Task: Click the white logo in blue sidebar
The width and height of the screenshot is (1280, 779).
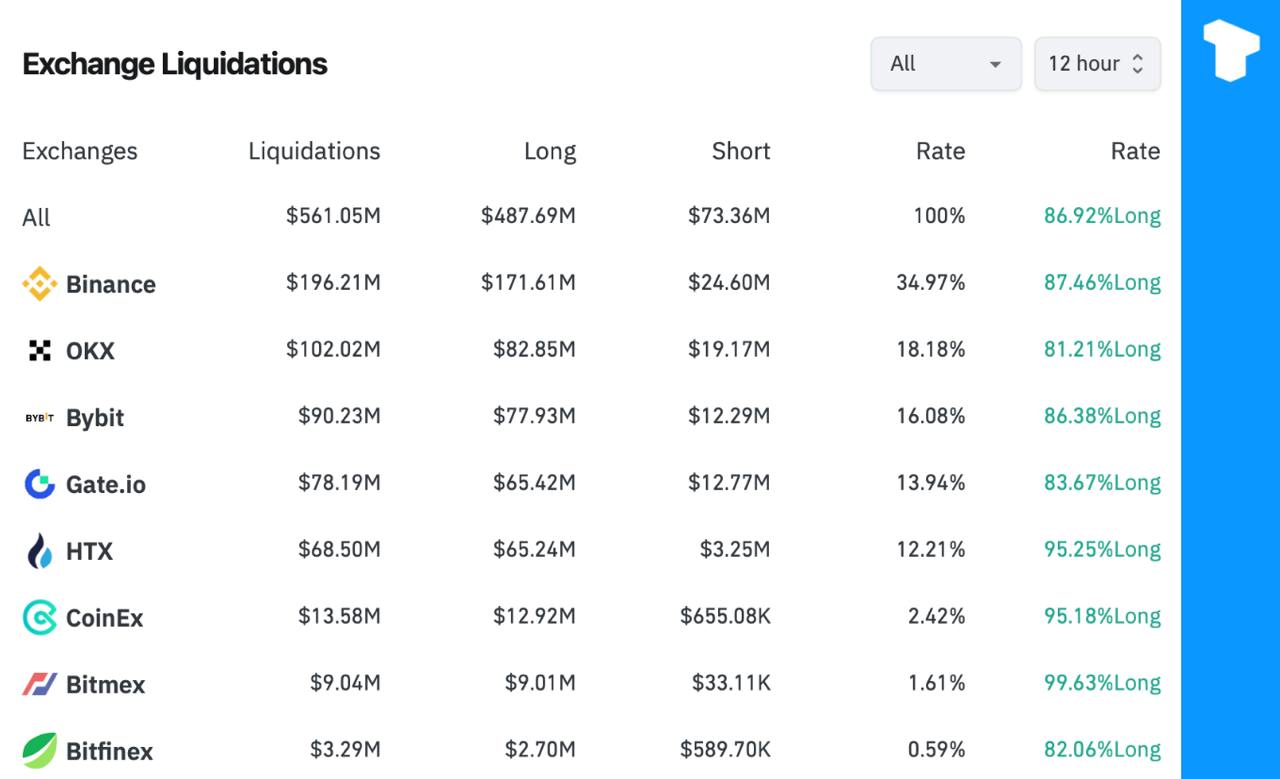Action: tap(1230, 49)
